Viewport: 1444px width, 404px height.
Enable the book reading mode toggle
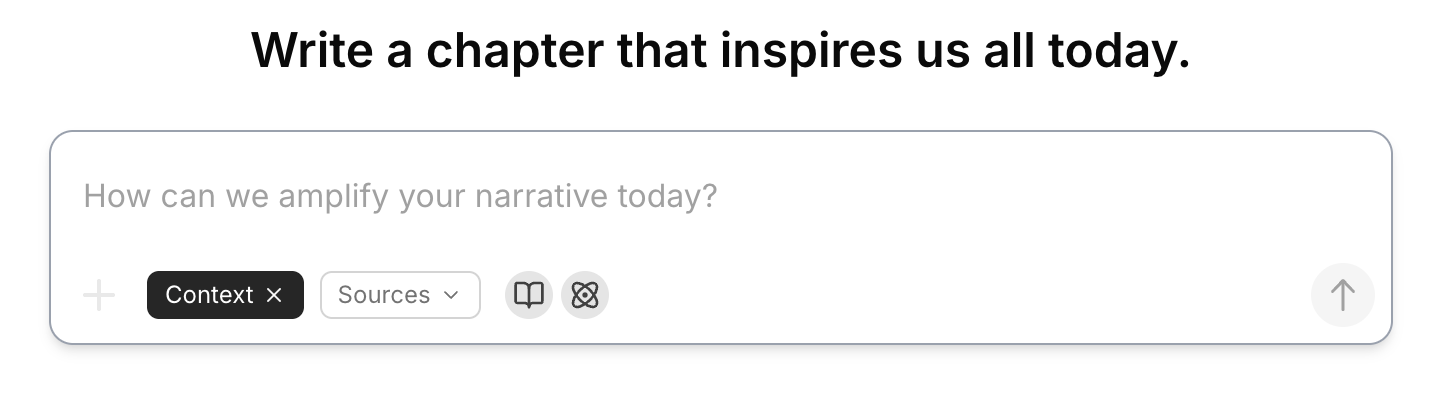tap(529, 295)
